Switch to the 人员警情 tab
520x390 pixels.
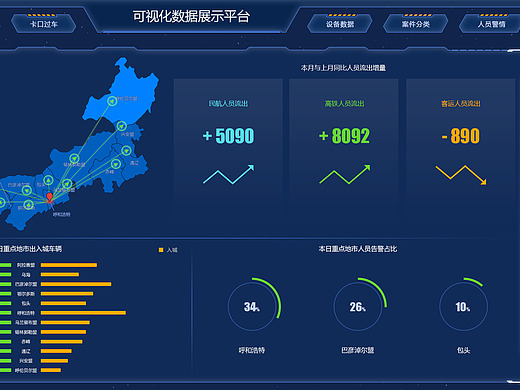coord(491,24)
